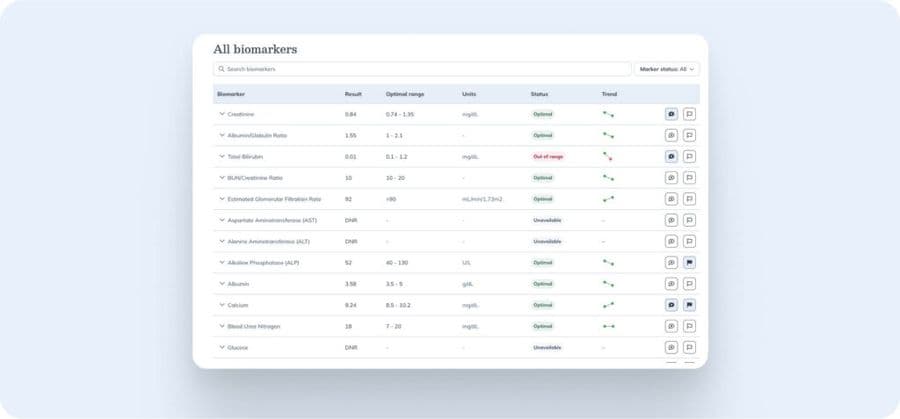Open the comment icon for Creatinine
This screenshot has height=419, width=900.
point(671,114)
